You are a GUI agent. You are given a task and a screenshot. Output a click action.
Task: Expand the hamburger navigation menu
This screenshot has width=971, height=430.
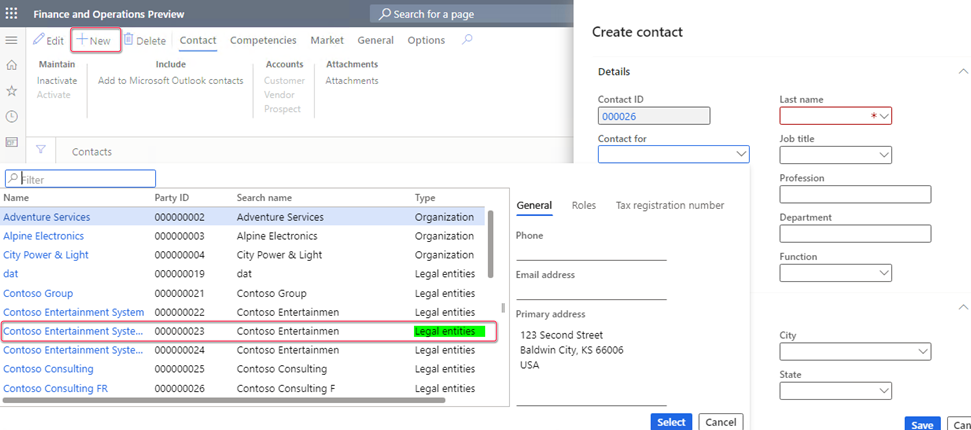coord(11,40)
